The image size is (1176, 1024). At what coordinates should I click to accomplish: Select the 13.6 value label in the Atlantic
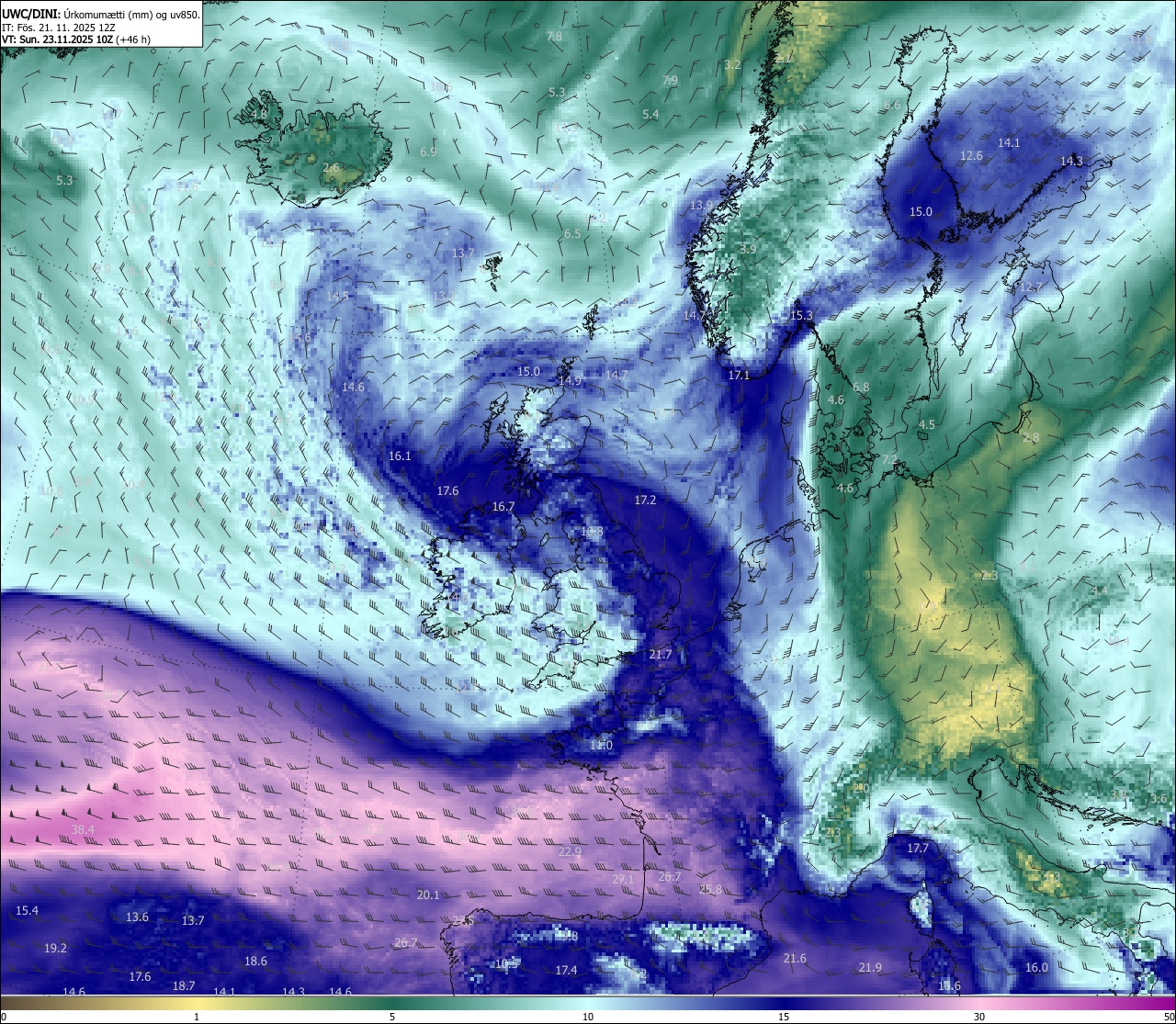137,917
